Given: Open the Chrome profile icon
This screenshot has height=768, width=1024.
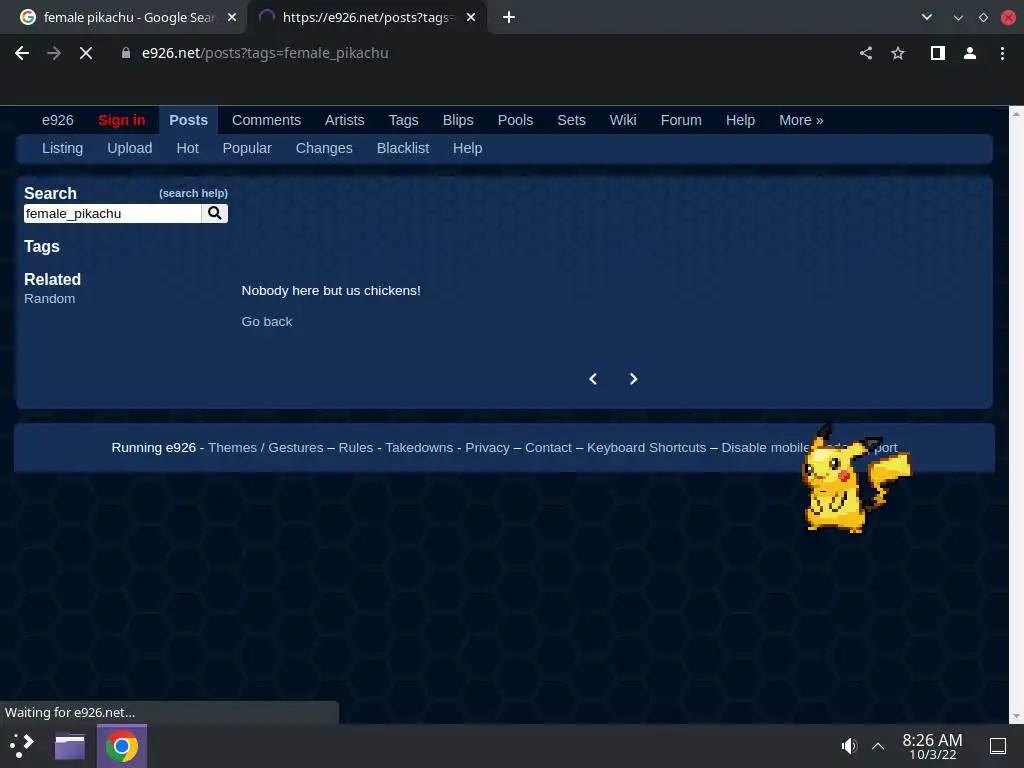Looking at the screenshot, I should (x=970, y=53).
